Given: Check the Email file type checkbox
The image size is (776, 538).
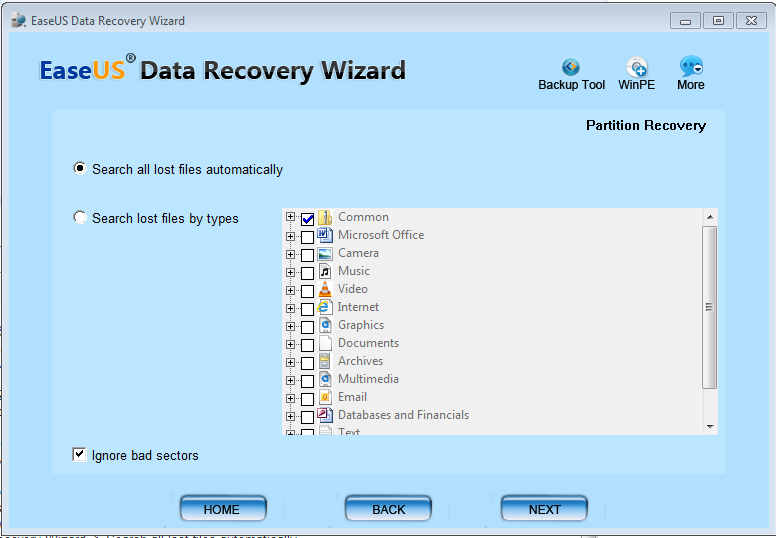Looking at the screenshot, I should pos(307,399).
